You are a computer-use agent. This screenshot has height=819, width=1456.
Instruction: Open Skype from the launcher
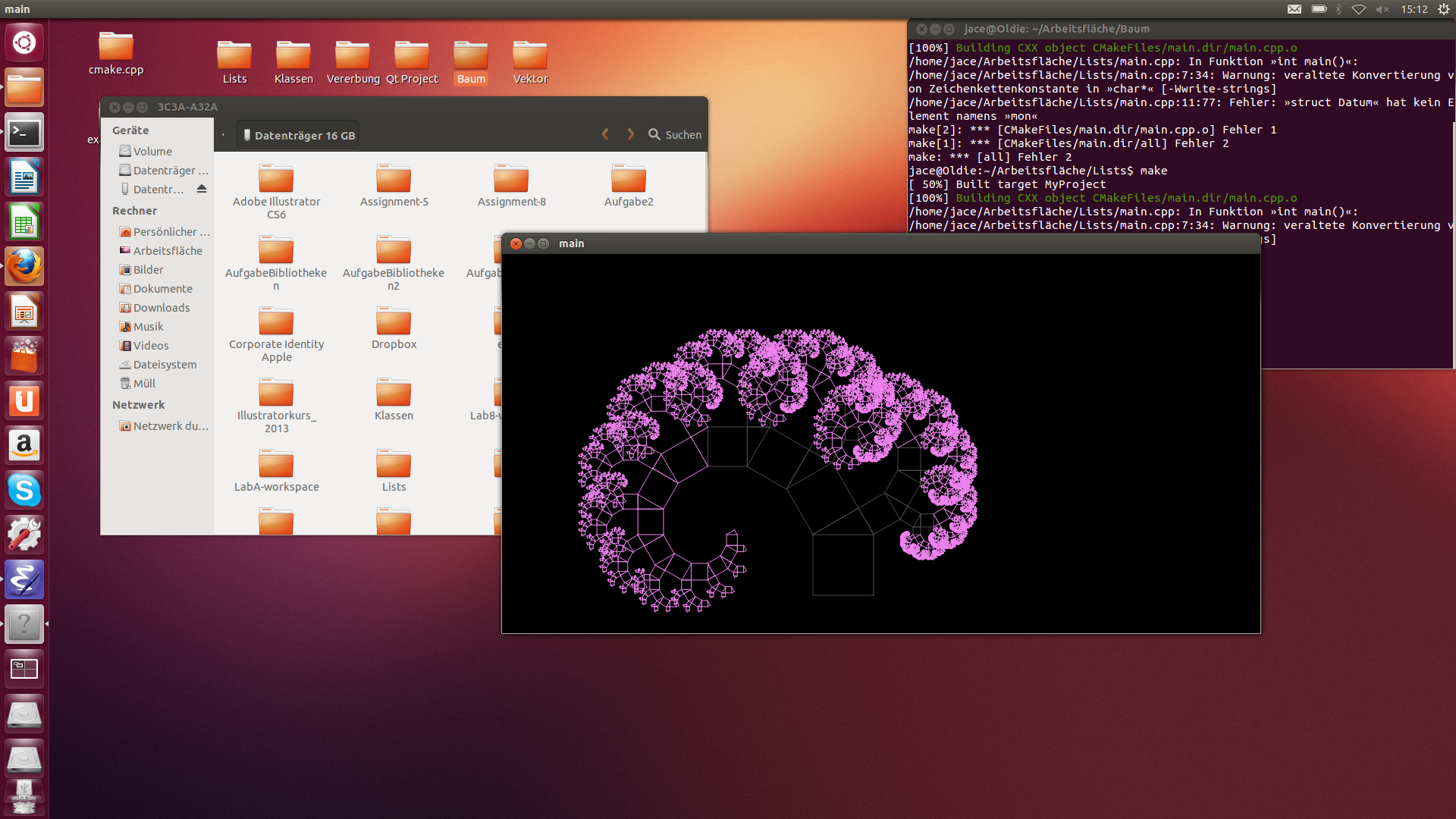24,490
